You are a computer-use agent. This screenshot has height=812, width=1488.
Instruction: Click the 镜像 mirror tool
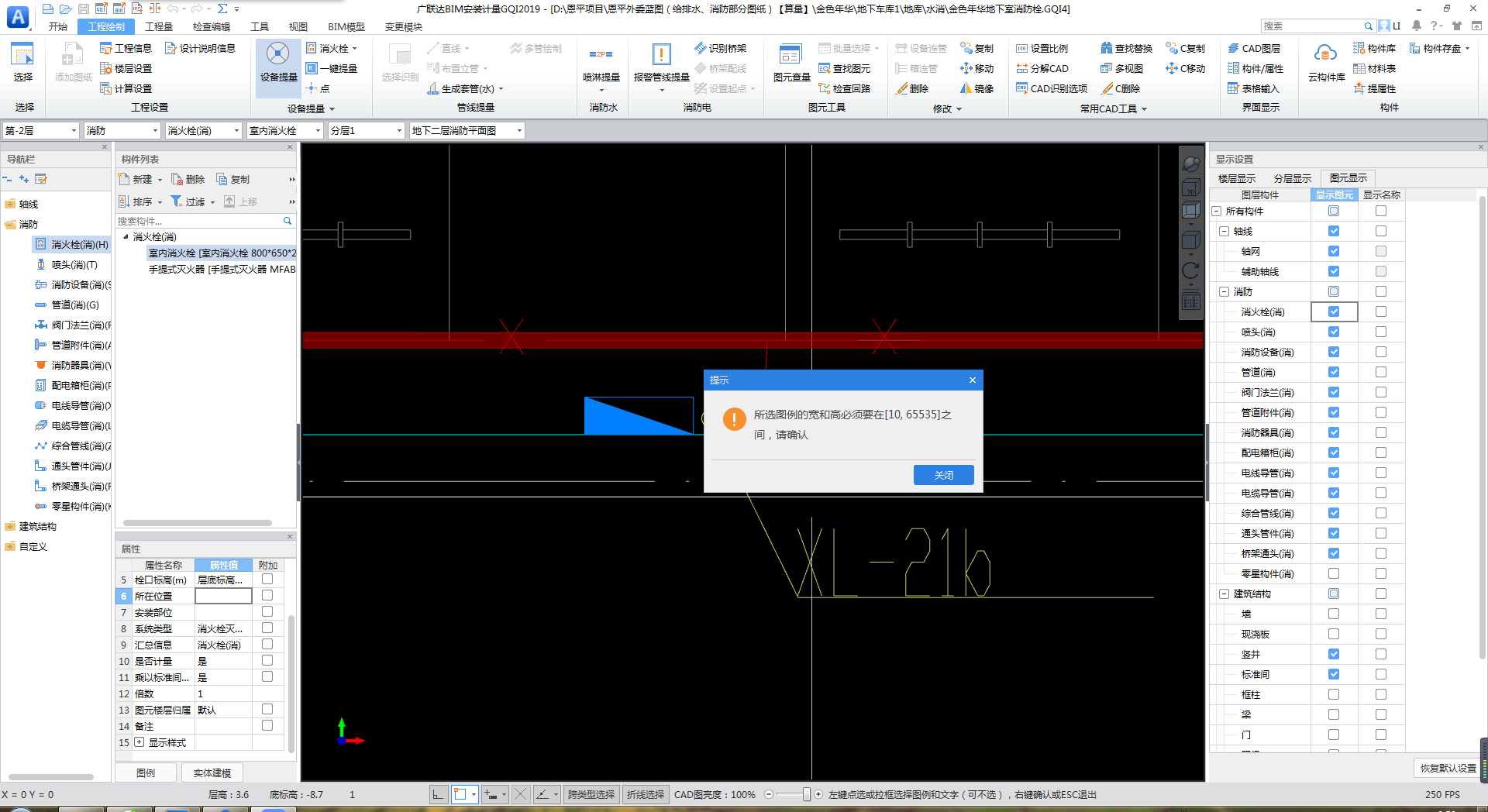point(976,88)
